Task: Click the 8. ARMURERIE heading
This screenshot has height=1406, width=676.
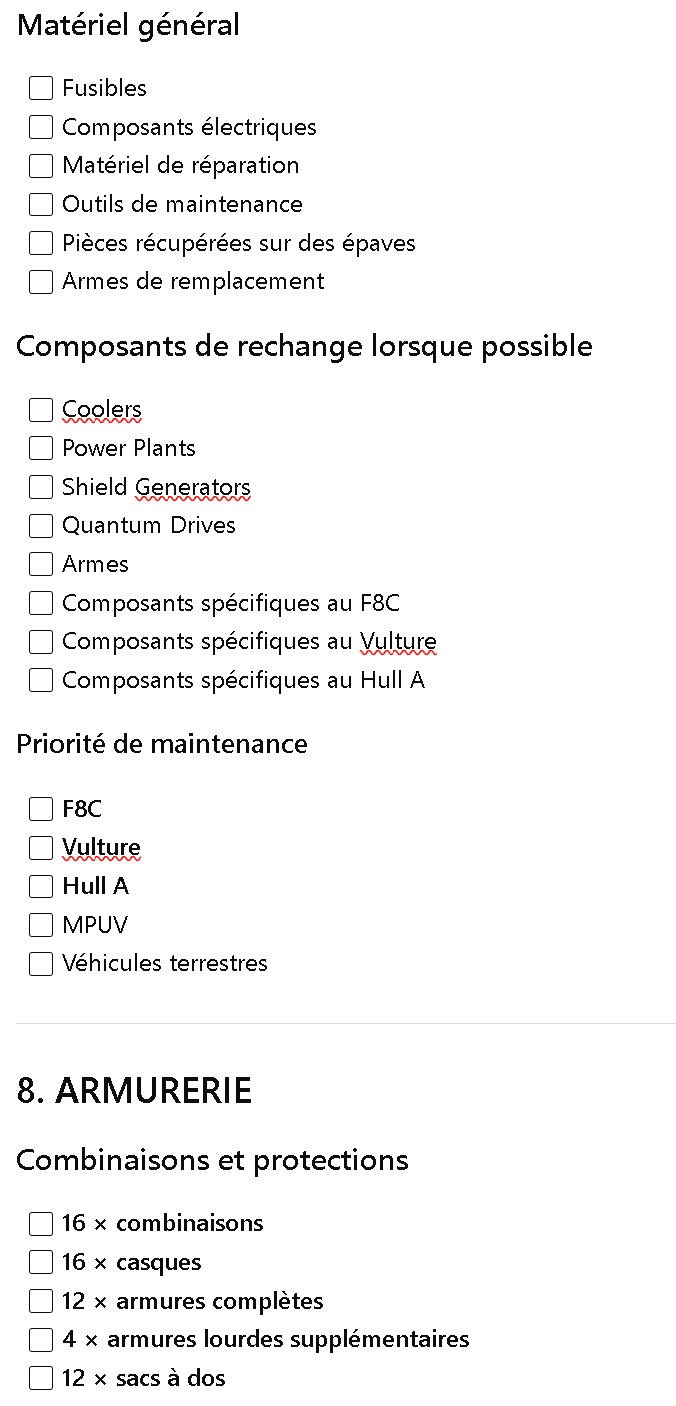Action: tap(134, 1091)
